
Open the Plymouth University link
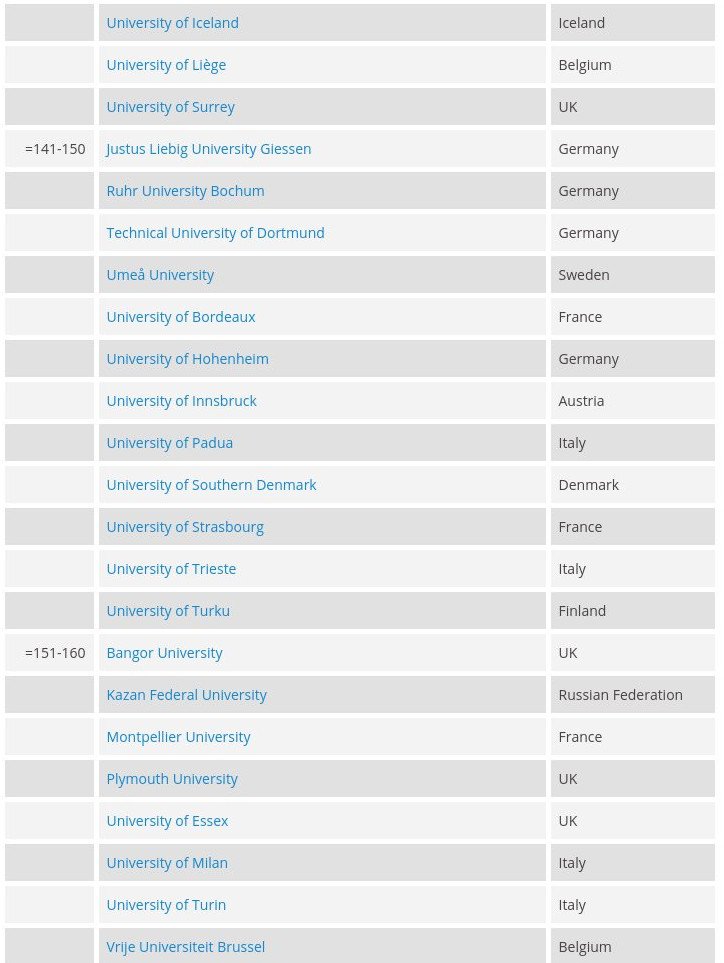tap(172, 779)
